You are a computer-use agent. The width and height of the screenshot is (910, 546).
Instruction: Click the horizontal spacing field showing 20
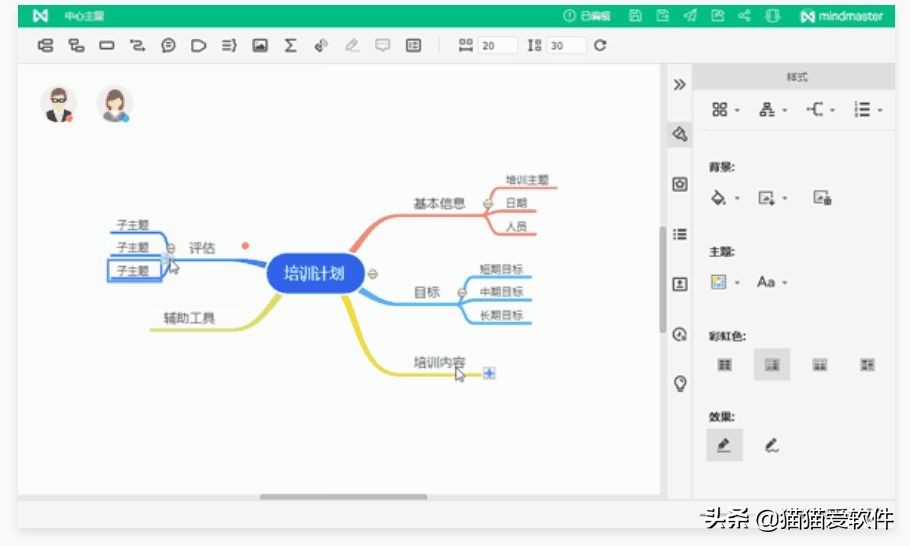[496, 45]
